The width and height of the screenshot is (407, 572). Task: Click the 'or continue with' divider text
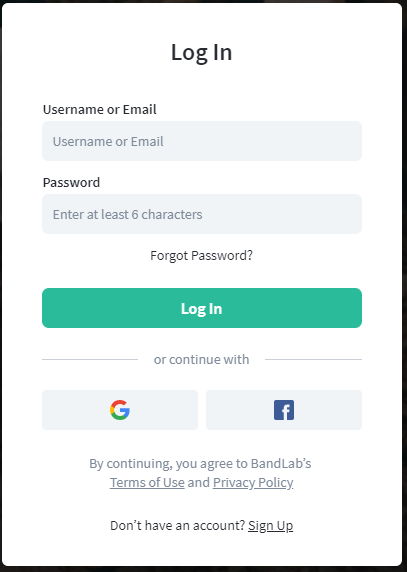201,359
